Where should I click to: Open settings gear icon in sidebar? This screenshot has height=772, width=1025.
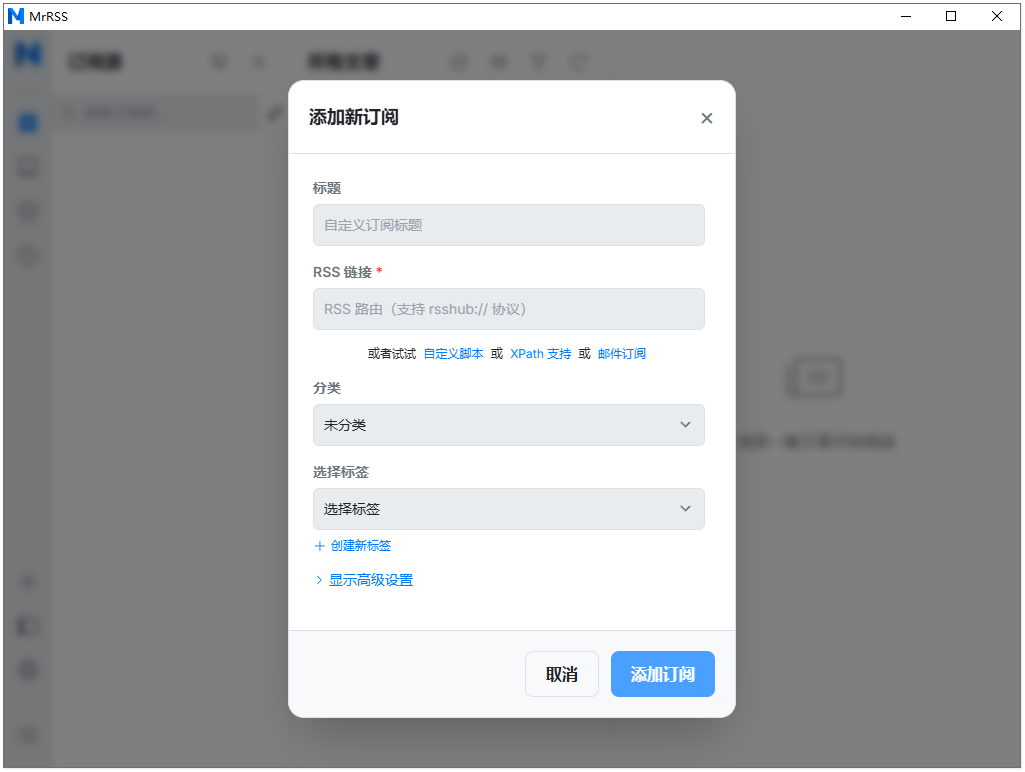(x=27, y=672)
